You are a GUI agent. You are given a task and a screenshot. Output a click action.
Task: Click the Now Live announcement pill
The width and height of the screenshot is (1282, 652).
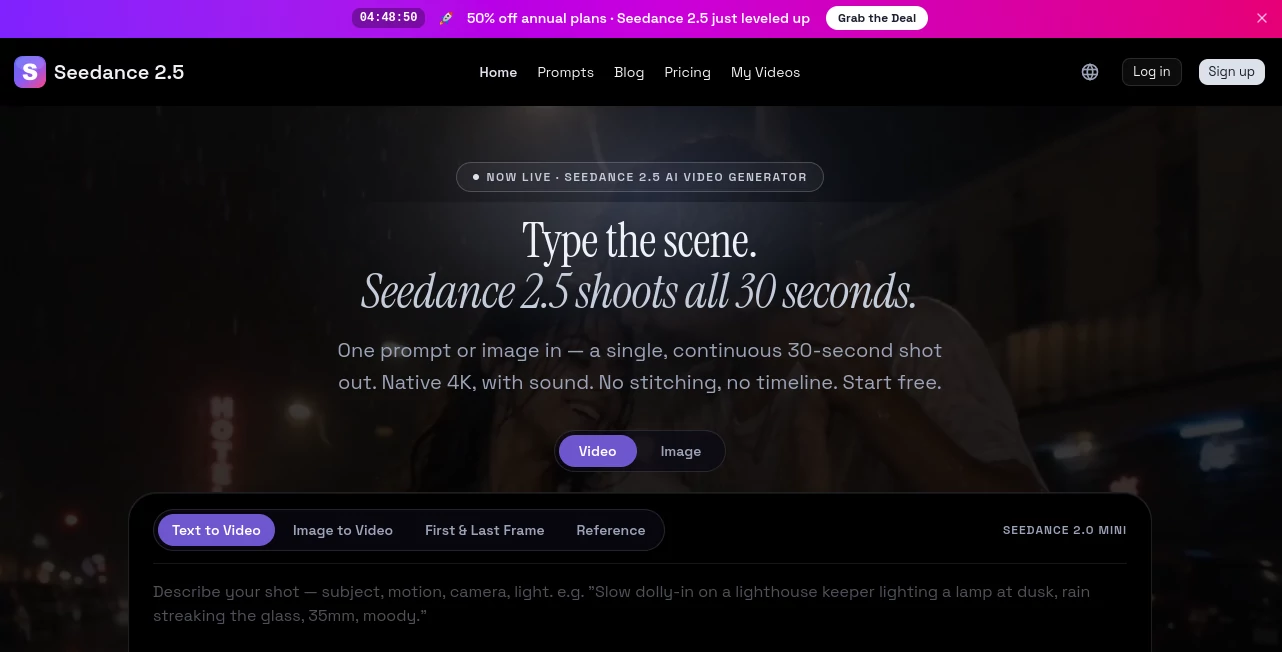click(x=640, y=177)
